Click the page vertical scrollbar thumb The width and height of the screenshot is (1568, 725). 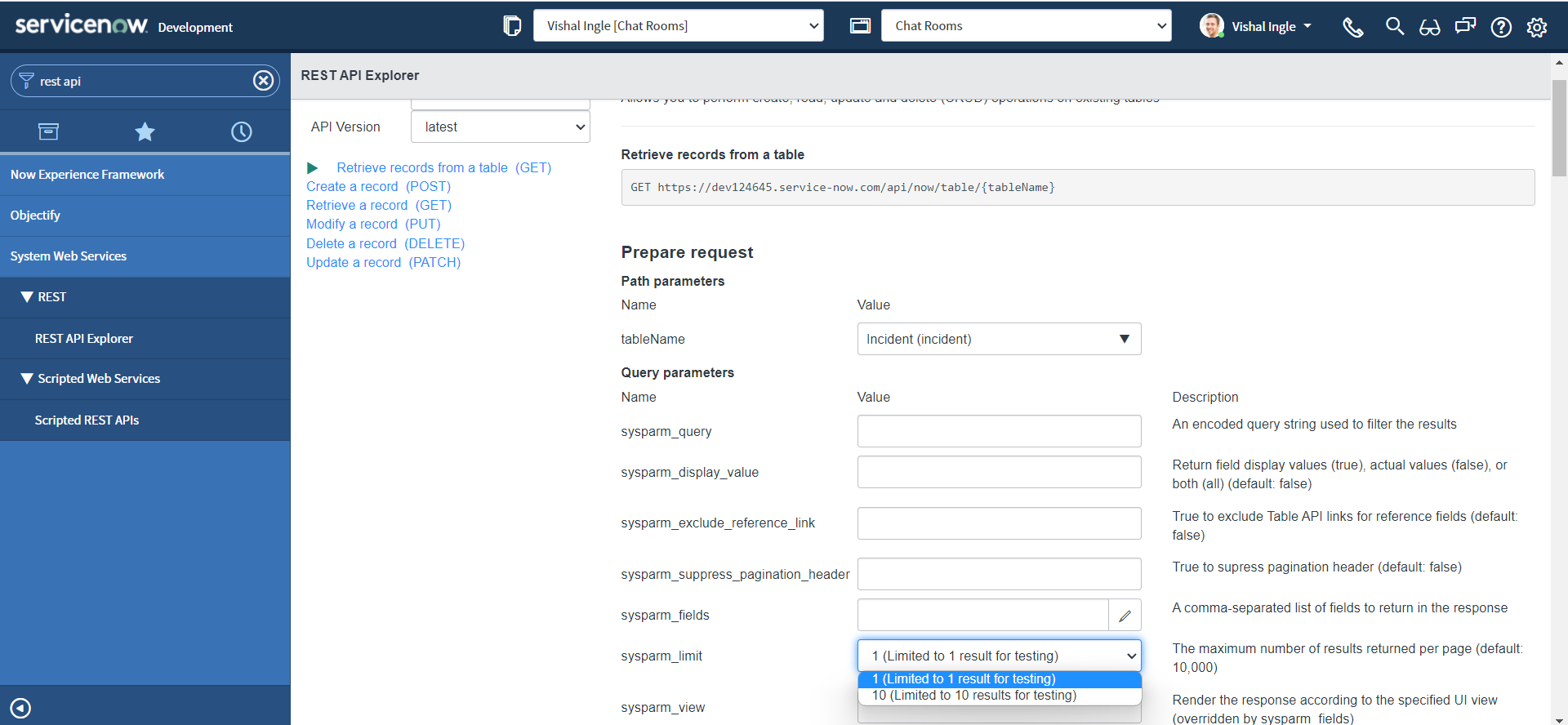point(1559,128)
